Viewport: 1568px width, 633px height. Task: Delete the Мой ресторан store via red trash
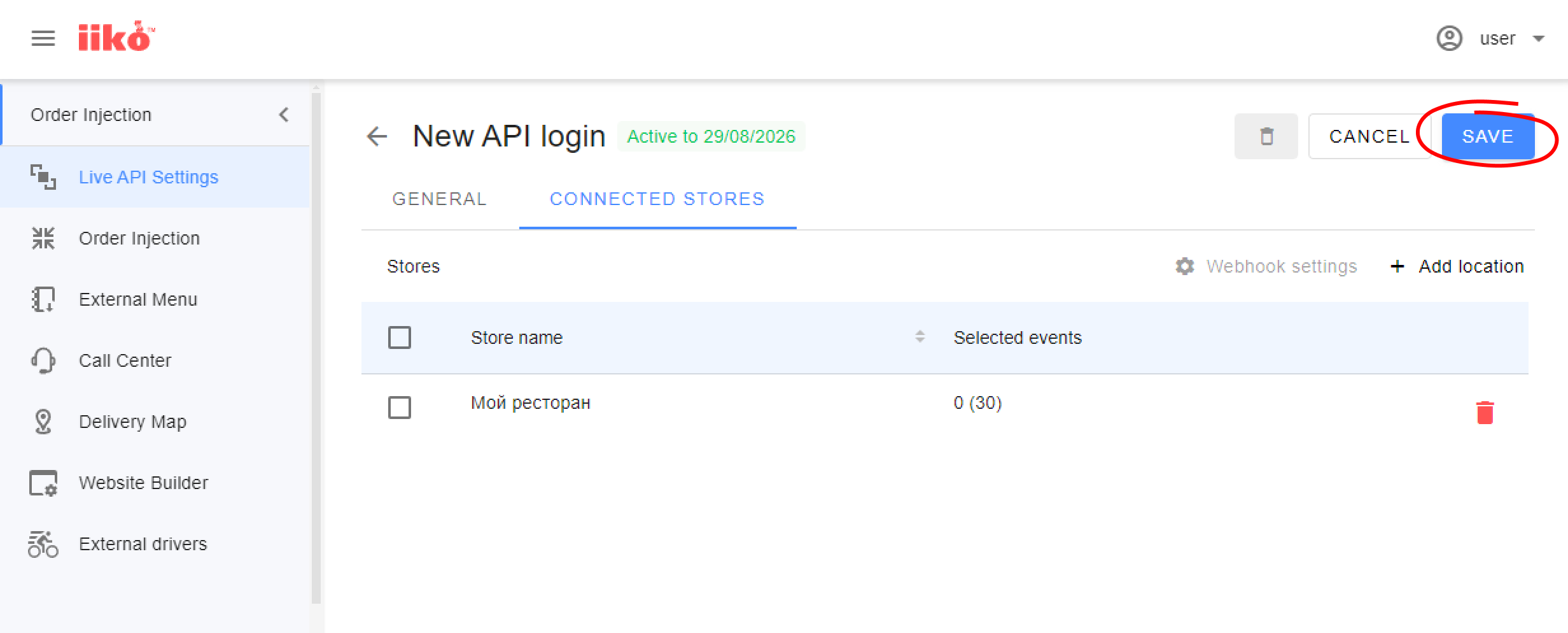1485,412
